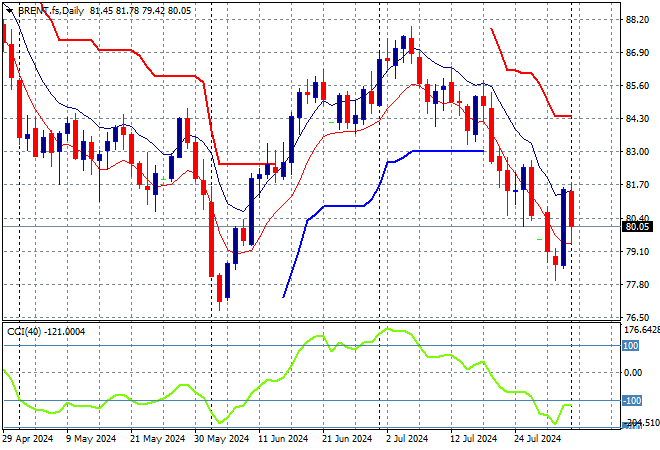The height and width of the screenshot is (450, 660).
Task: Click the 88.20 price axis label
Action: click(637, 20)
